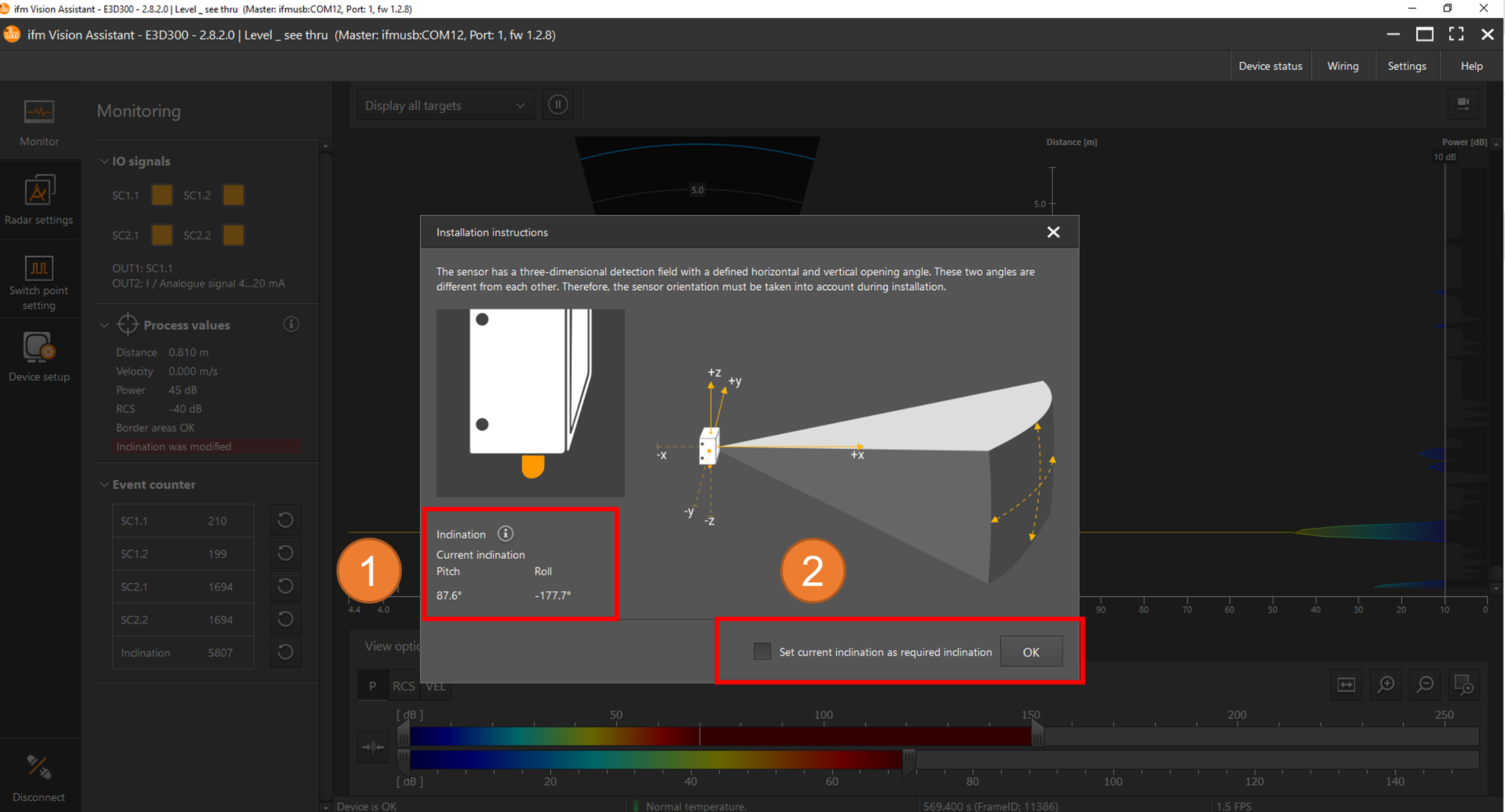The height and width of the screenshot is (812, 1505).
Task: Click OK in Installation instructions dialog
Action: click(x=1031, y=651)
